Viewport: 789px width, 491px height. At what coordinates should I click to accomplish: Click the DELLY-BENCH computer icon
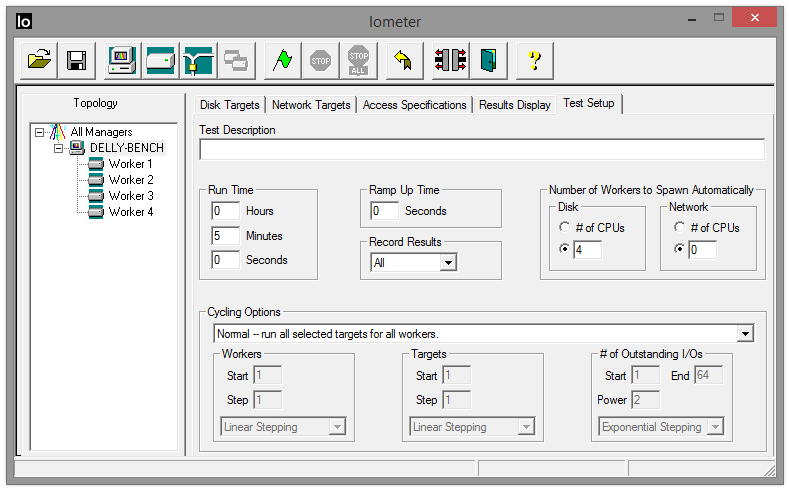pos(77,148)
